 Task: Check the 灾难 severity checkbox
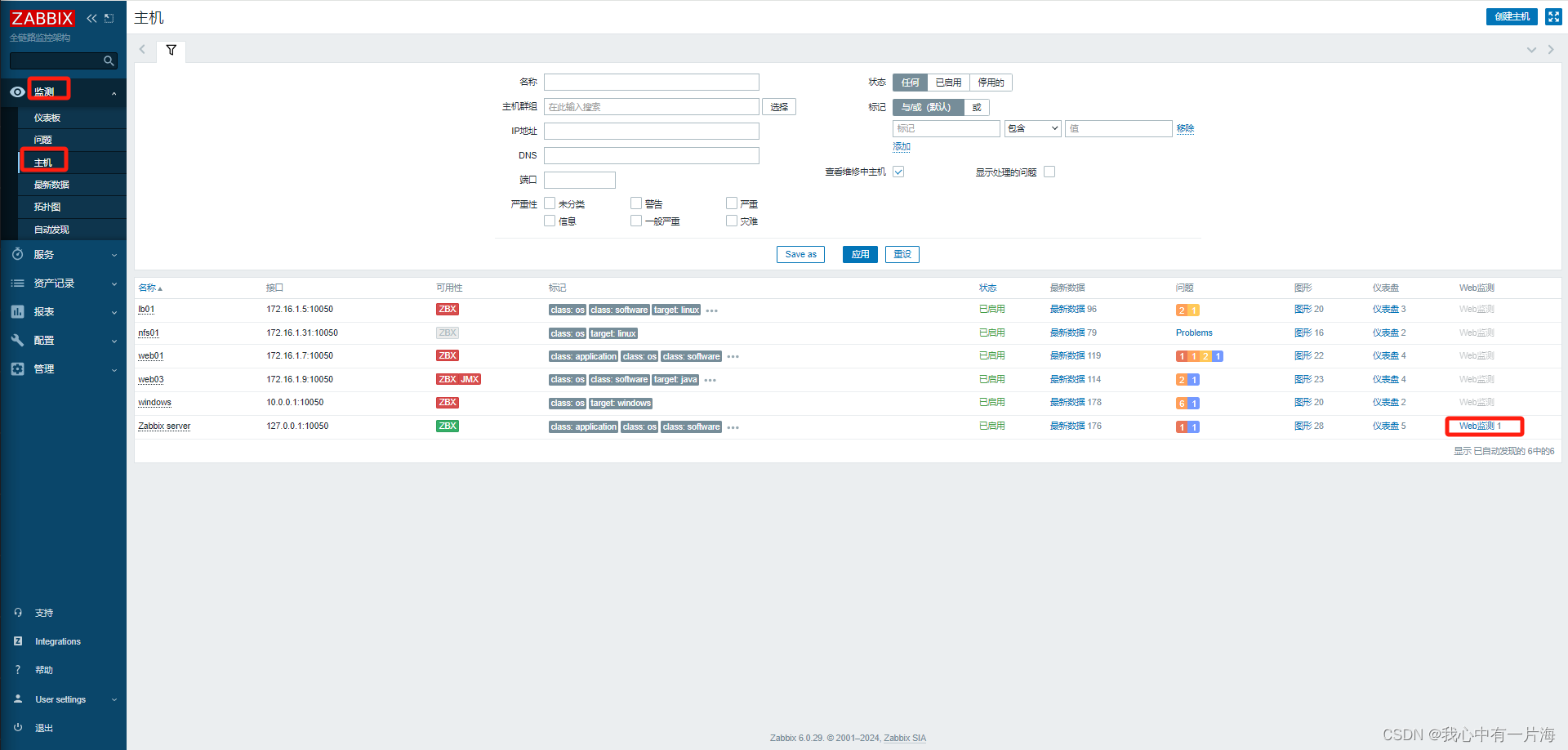click(x=732, y=221)
